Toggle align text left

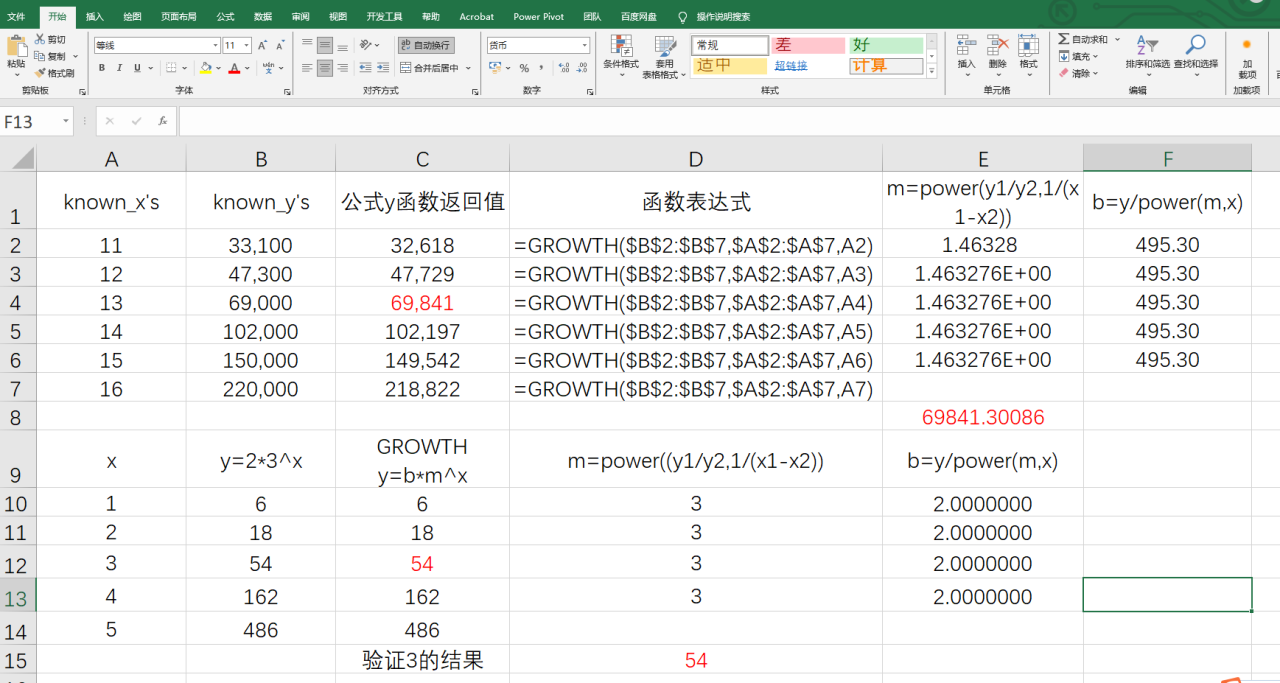[307, 68]
